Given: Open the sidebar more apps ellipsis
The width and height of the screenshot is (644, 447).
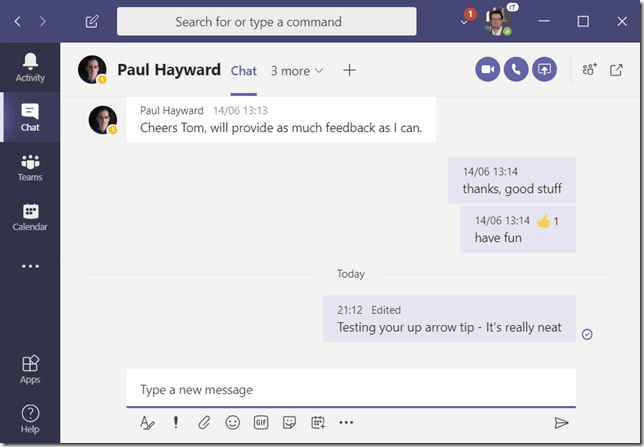Looking at the screenshot, I should point(30,266).
